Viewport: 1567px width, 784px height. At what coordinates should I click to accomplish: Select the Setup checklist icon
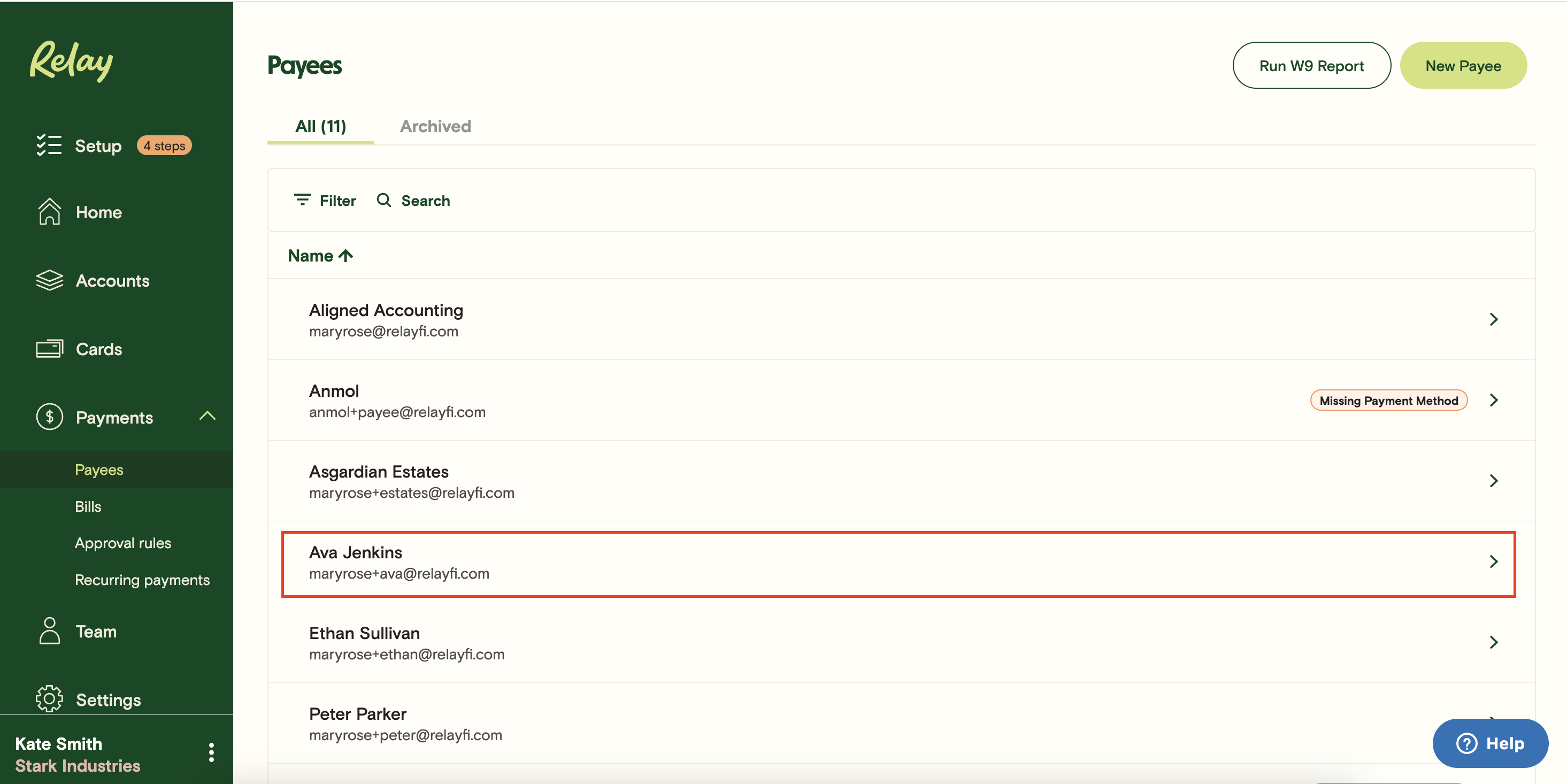[50, 145]
